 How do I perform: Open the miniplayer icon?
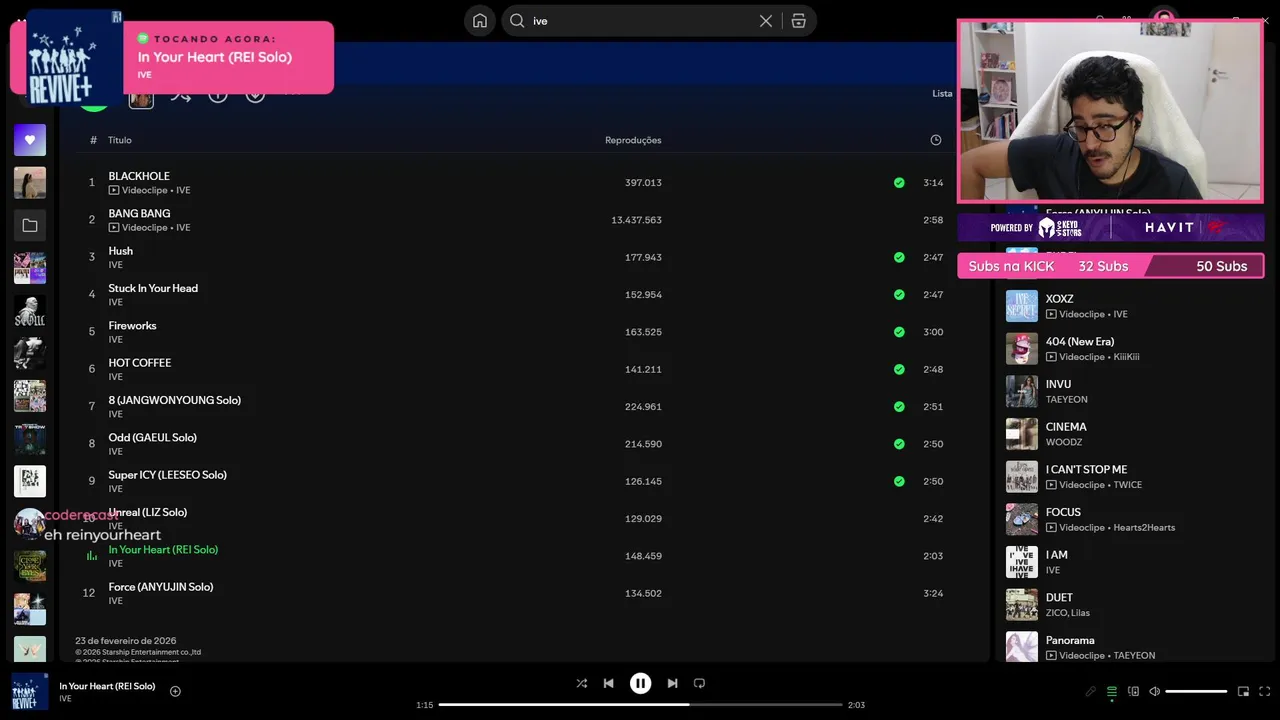click(x=1243, y=691)
